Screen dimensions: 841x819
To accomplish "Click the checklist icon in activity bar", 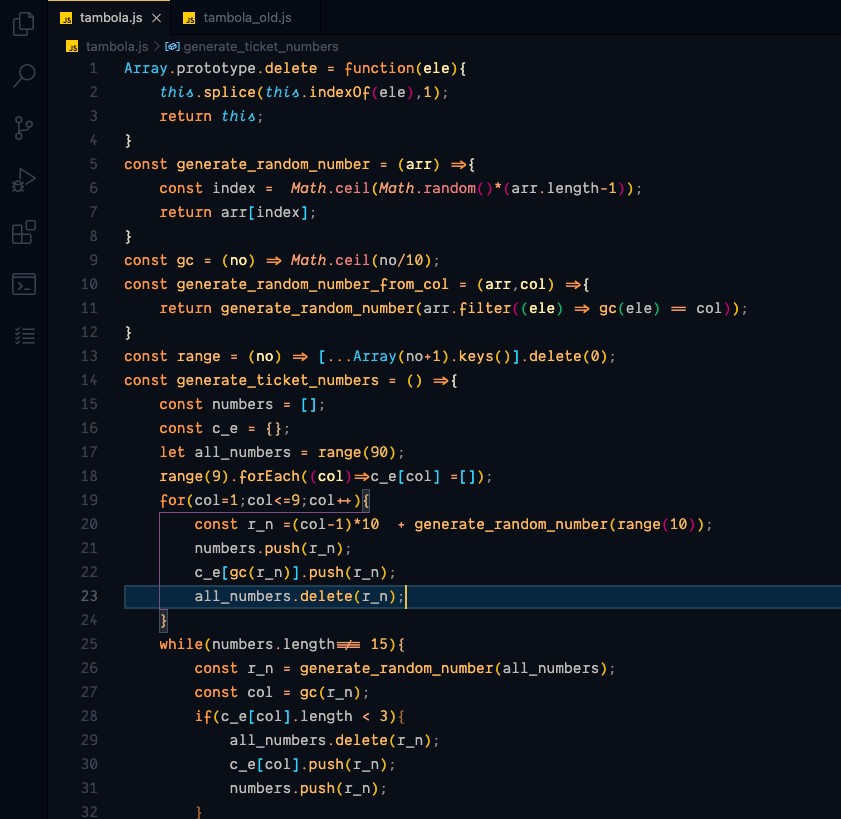I will pyautogui.click(x=24, y=336).
